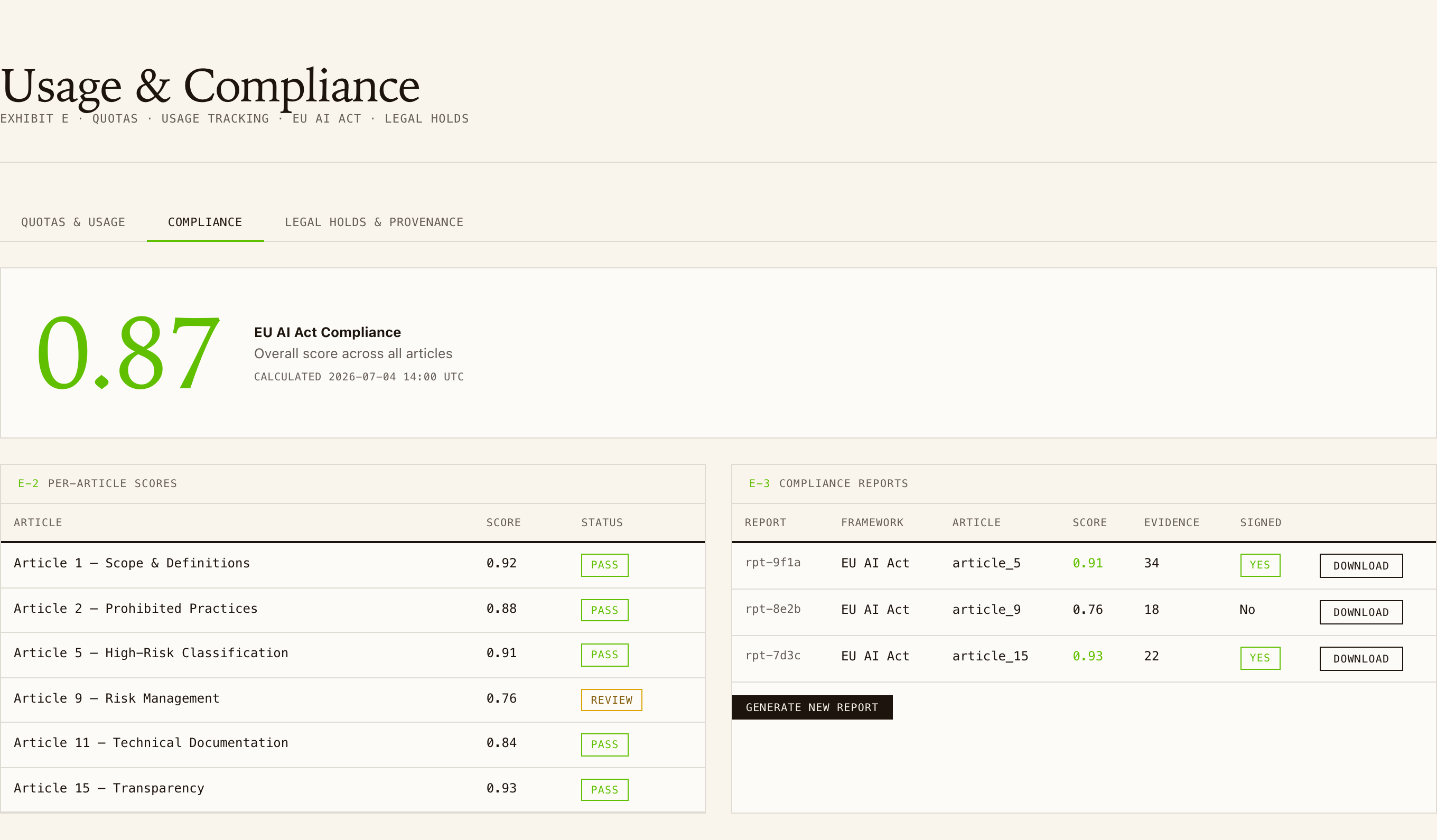Click REVIEW badge for Article 9
Viewport: 1437px width, 840px height.
coord(611,699)
